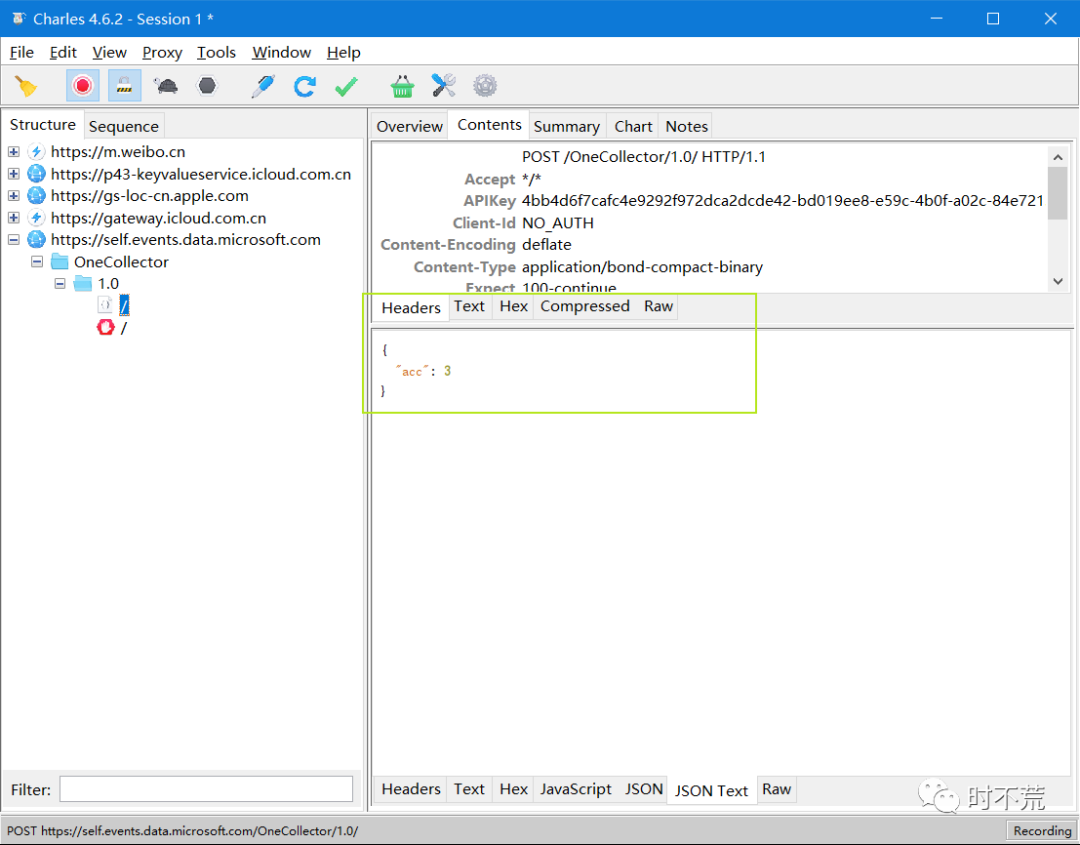This screenshot has width=1080, height=845.
Task: Open the Window menu
Action: [x=281, y=52]
